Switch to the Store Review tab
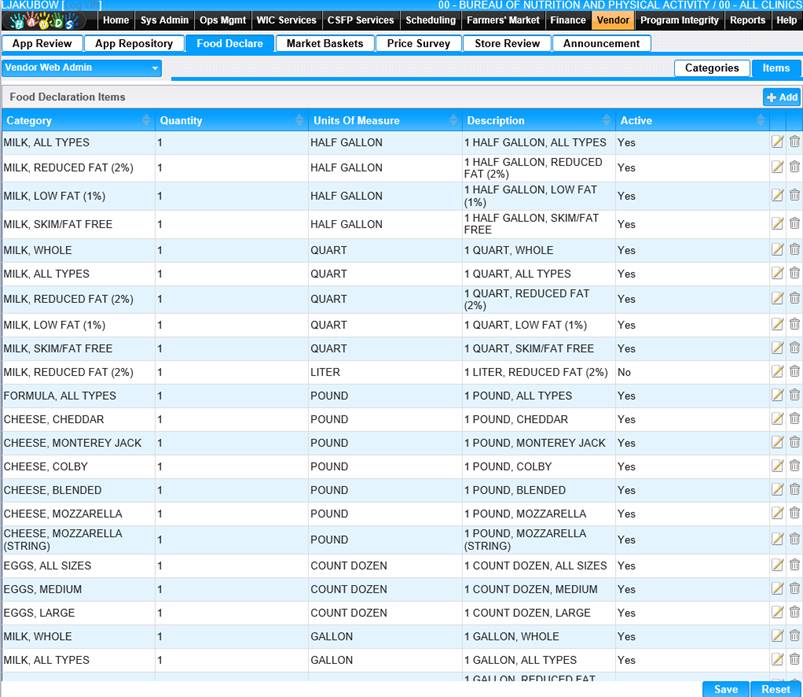This screenshot has height=697, width=803. [507, 44]
